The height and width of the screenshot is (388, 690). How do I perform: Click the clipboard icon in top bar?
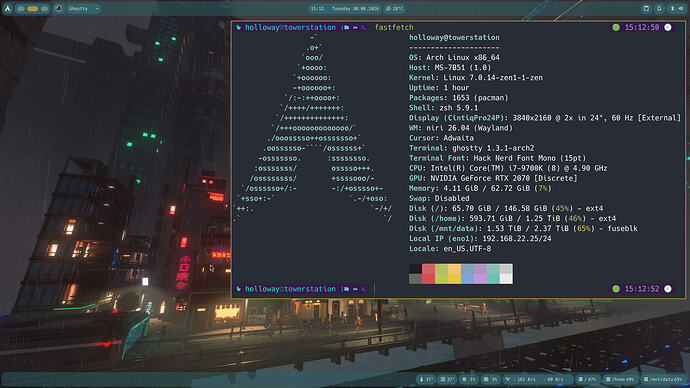point(646,8)
